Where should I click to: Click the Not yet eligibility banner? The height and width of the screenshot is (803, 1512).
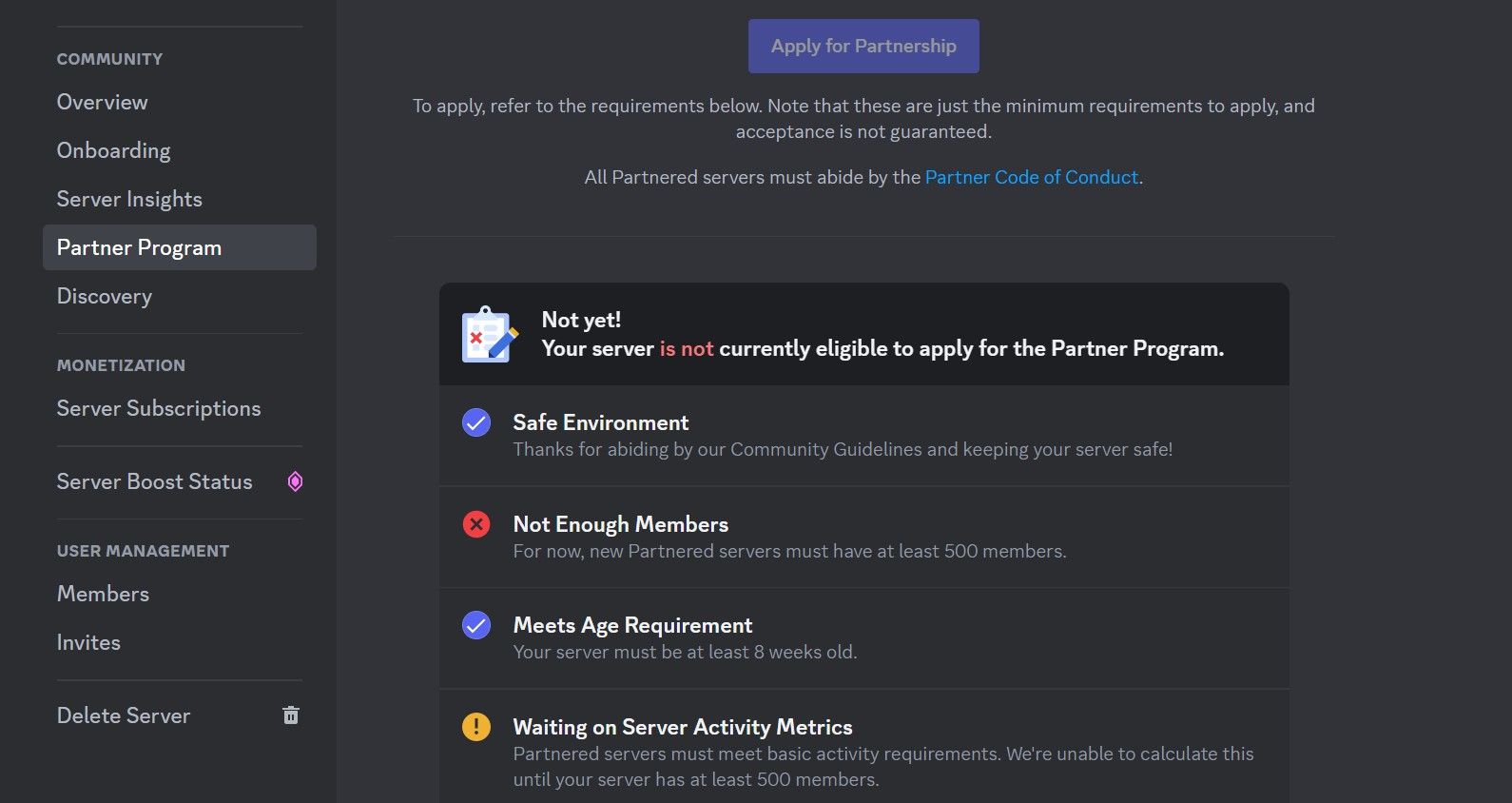(863, 333)
